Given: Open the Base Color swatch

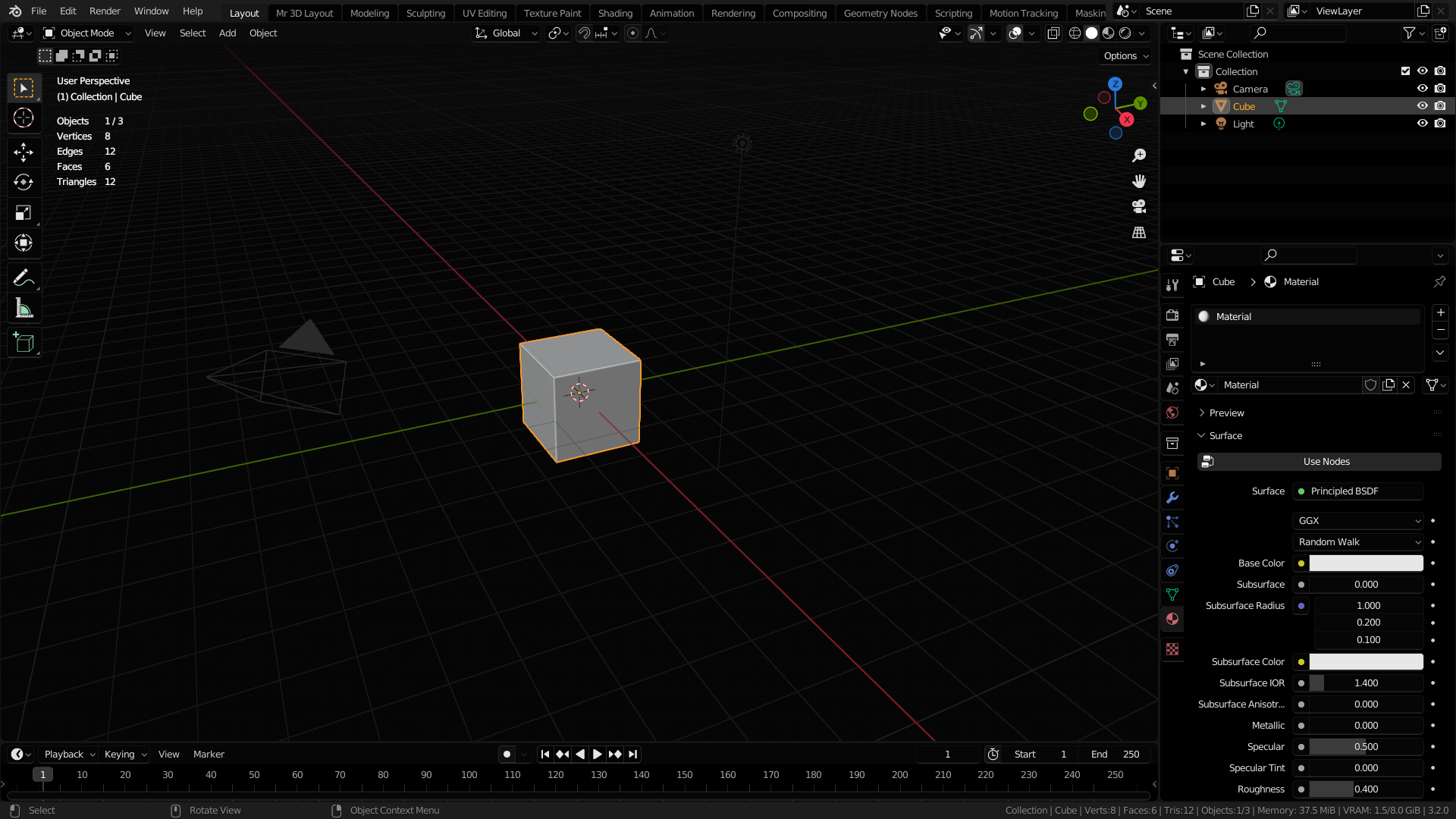Looking at the screenshot, I should (1365, 563).
